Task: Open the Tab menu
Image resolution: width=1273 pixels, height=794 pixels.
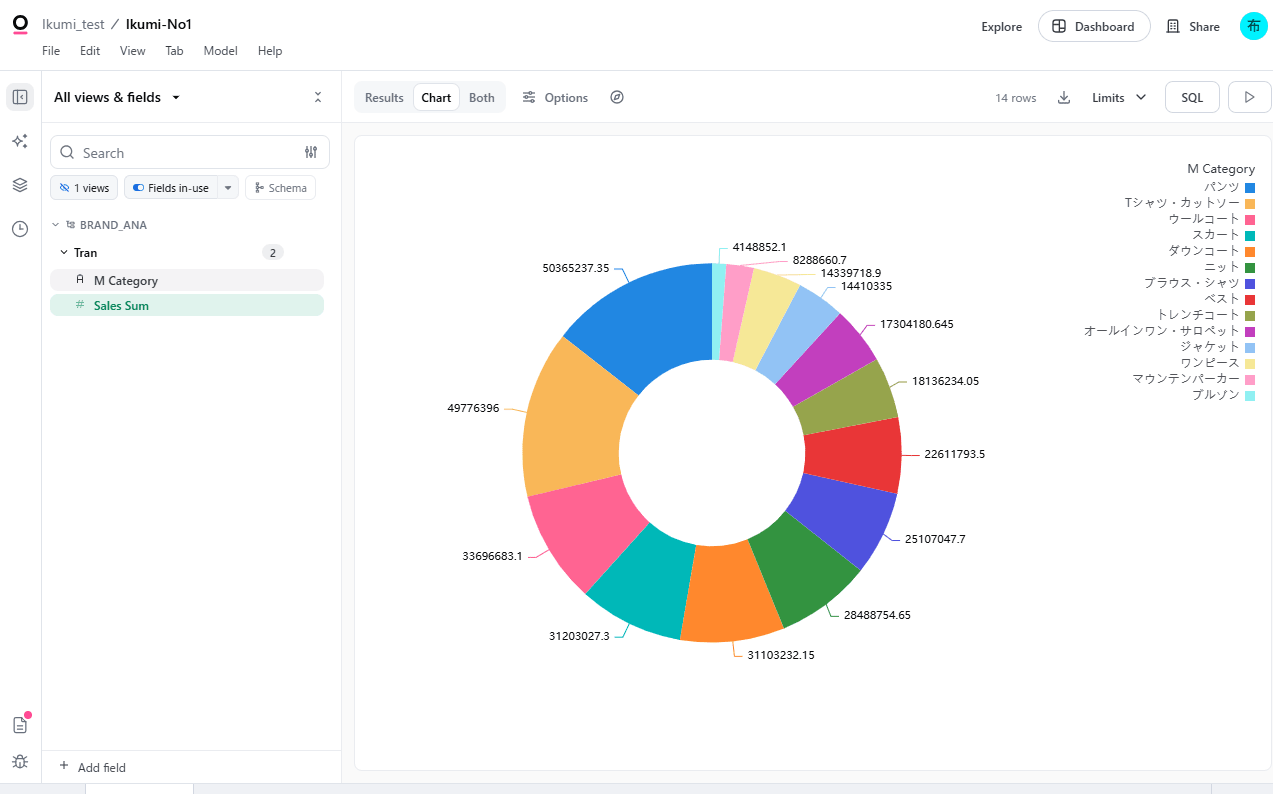Action: (174, 51)
